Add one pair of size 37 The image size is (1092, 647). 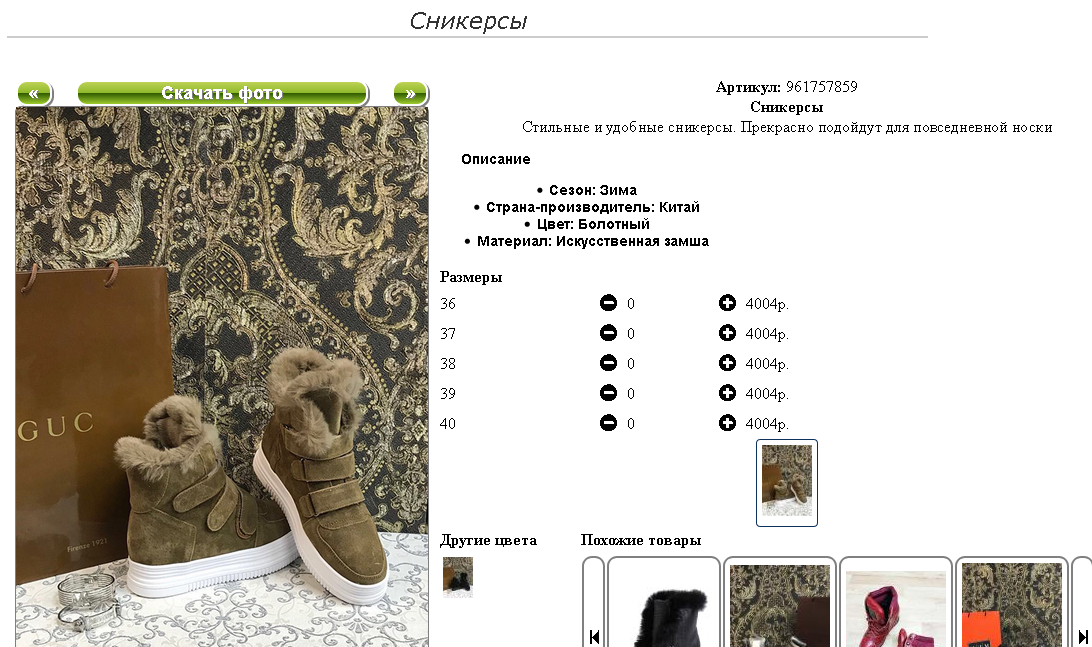click(727, 333)
